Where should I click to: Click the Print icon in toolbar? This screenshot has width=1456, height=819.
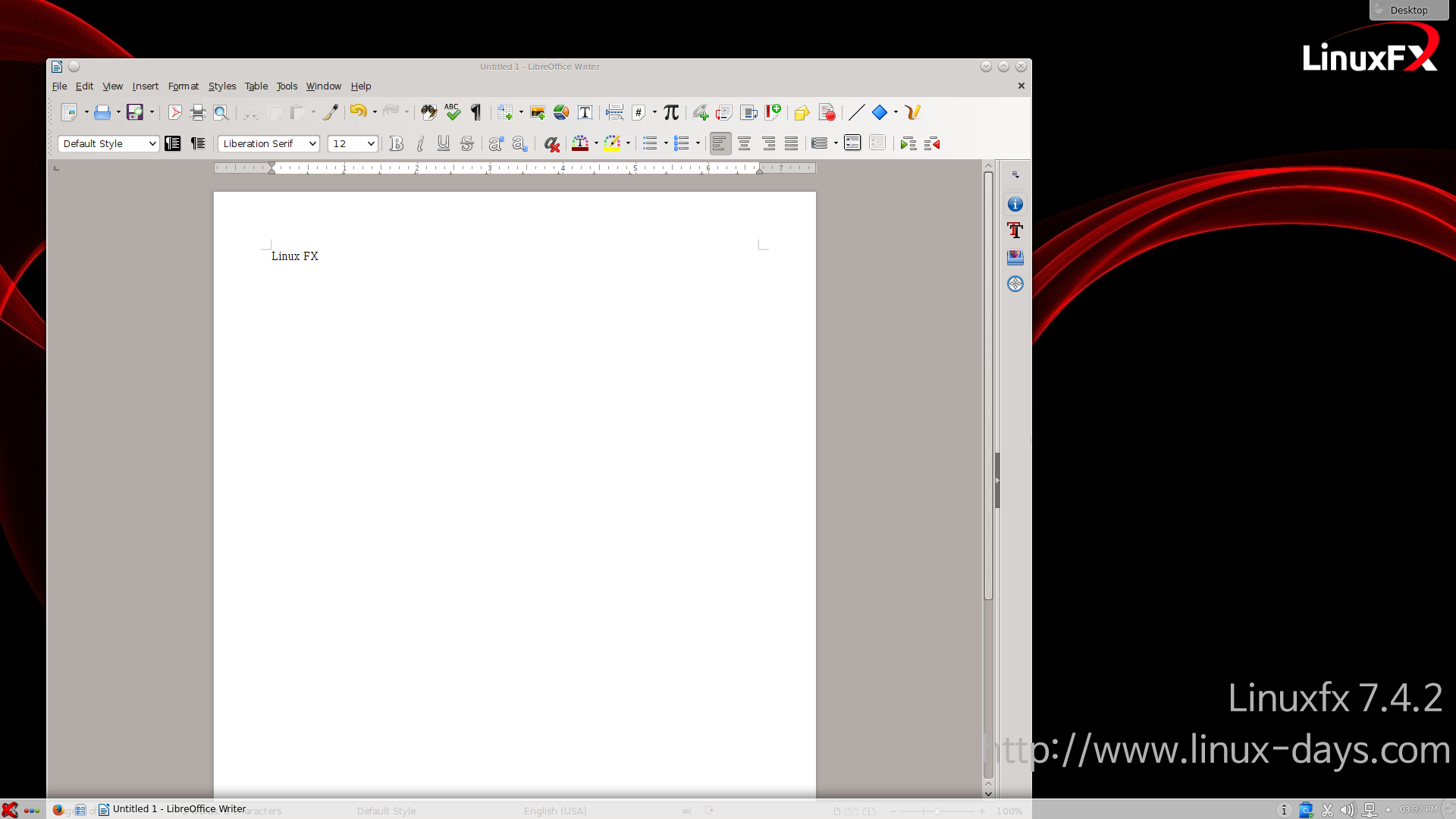pos(198,112)
